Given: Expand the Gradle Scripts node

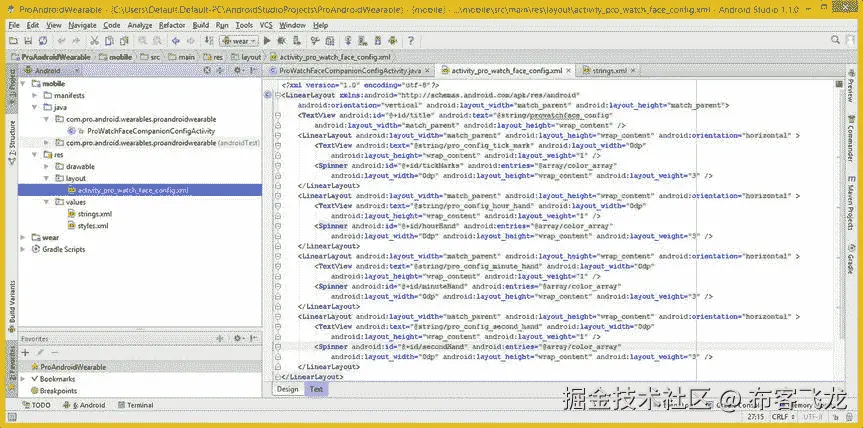Looking at the screenshot, I should (23, 249).
